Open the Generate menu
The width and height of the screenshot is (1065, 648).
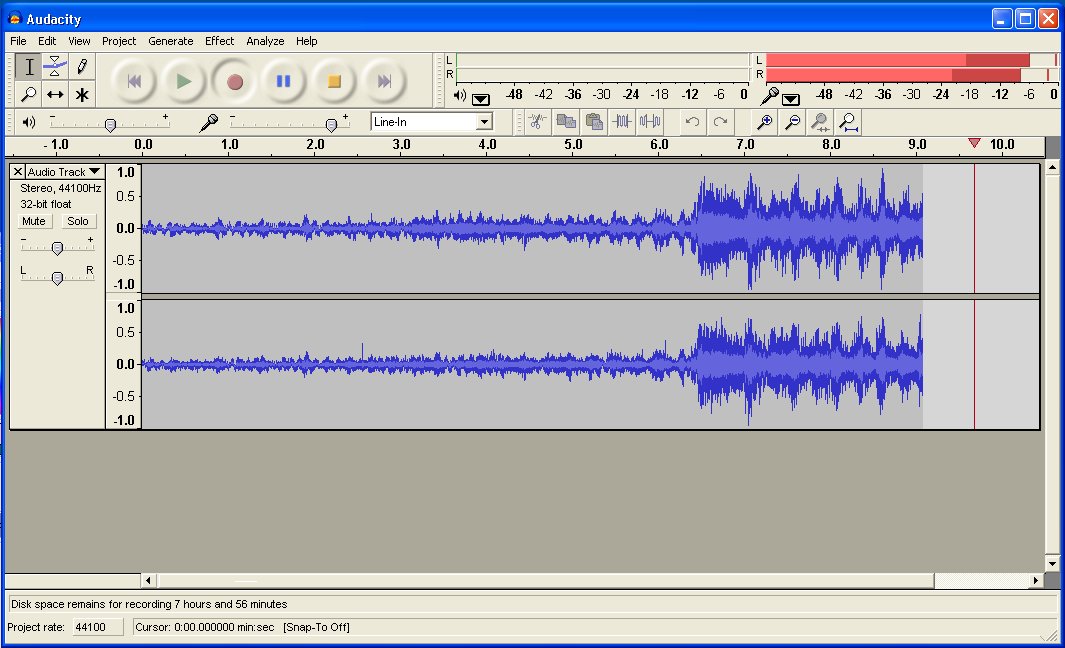click(x=170, y=41)
